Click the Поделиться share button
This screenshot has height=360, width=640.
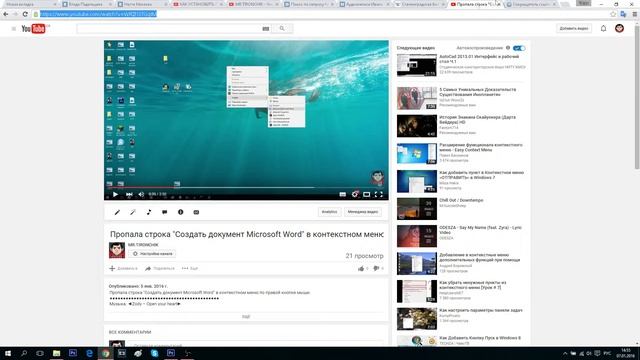tap(160, 269)
